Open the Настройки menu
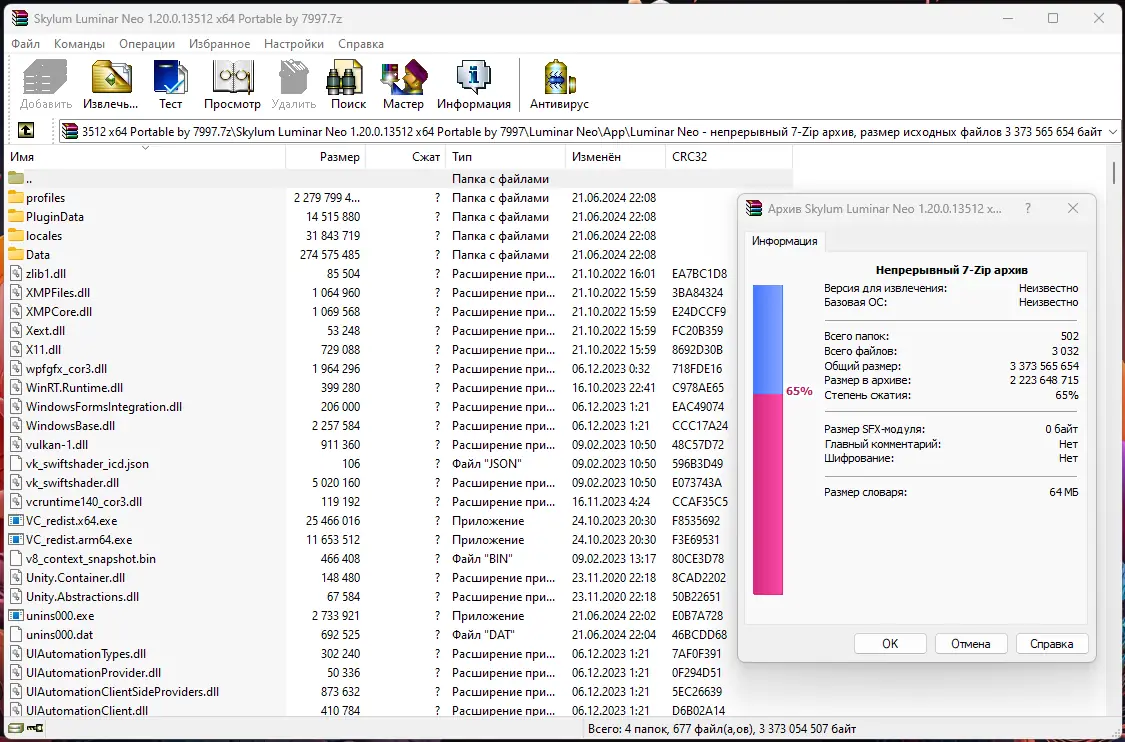The width and height of the screenshot is (1125, 742). click(x=294, y=44)
